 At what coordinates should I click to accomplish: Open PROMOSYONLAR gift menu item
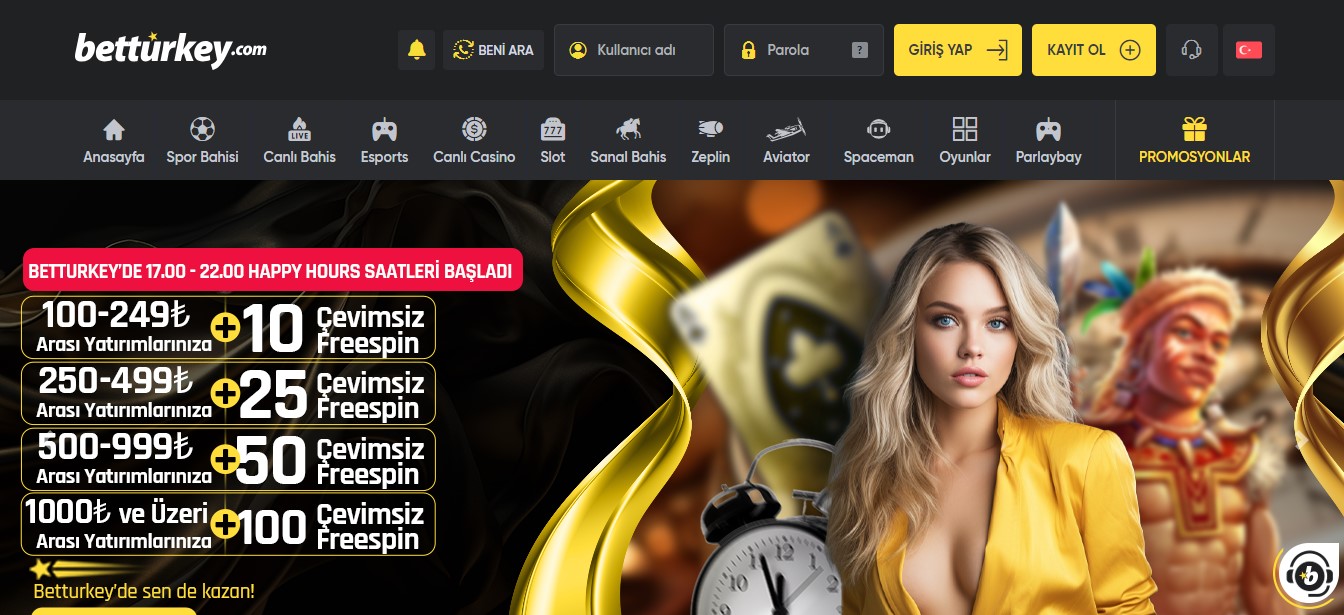click(1194, 141)
